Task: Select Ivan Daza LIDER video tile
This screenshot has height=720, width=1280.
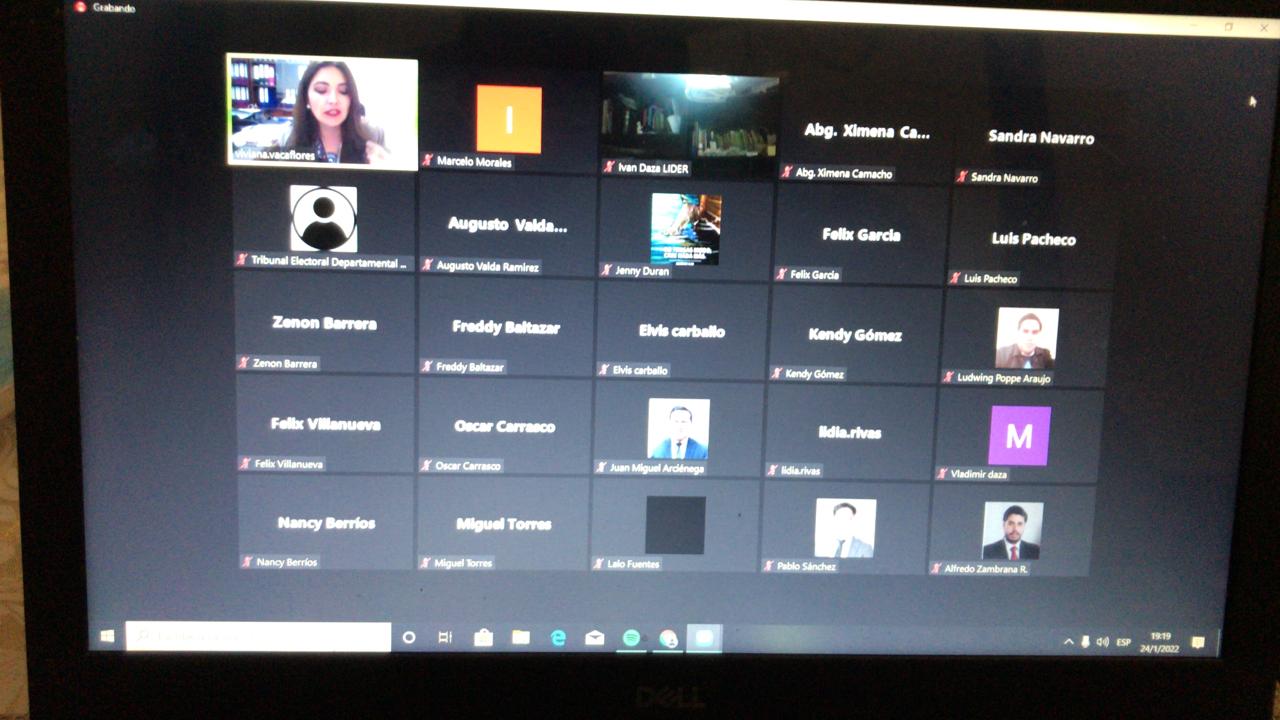Action: 689,123
